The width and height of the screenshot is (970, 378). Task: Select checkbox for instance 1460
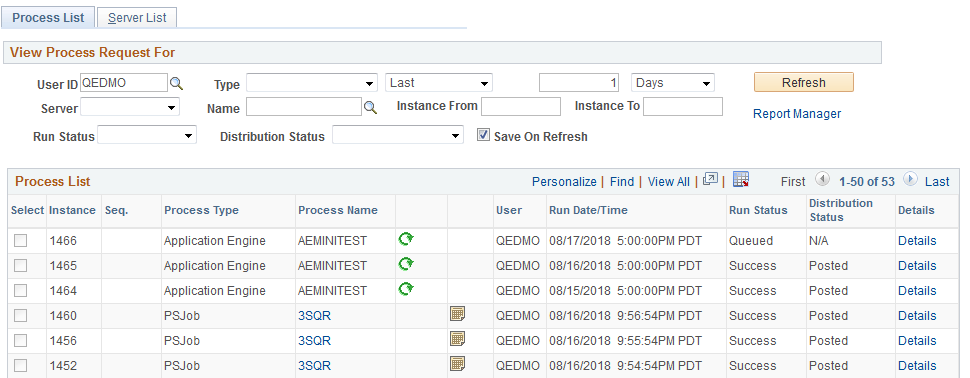[x=21, y=316]
